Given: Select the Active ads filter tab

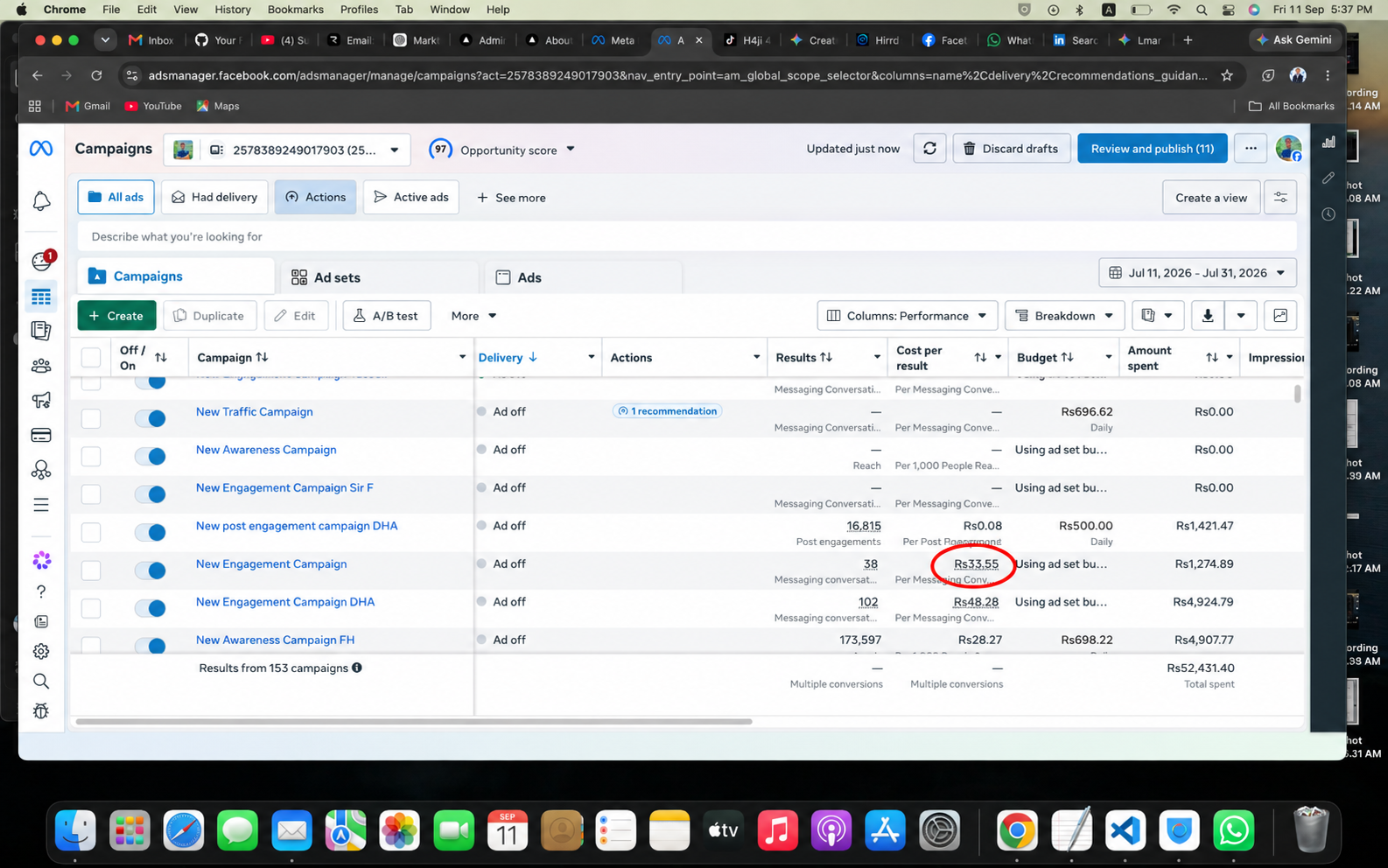Looking at the screenshot, I should coord(411,198).
